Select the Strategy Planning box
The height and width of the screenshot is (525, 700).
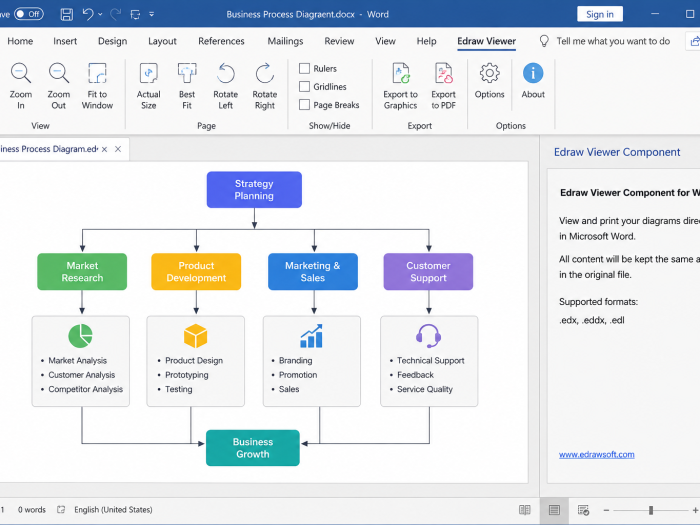[254, 190]
